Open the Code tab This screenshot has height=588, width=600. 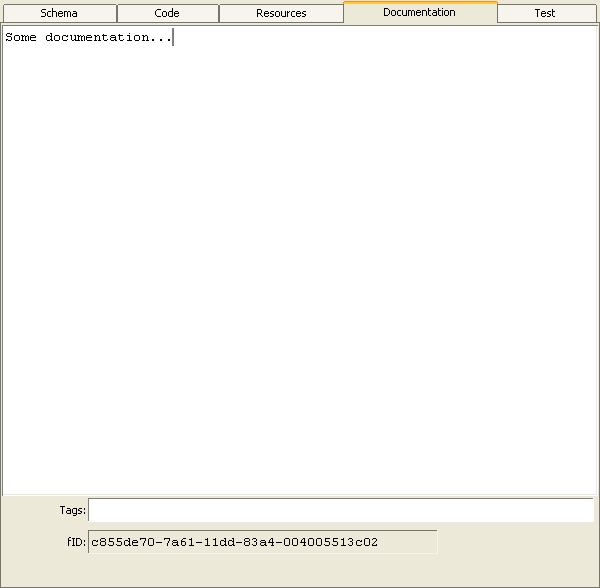[x=167, y=14]
